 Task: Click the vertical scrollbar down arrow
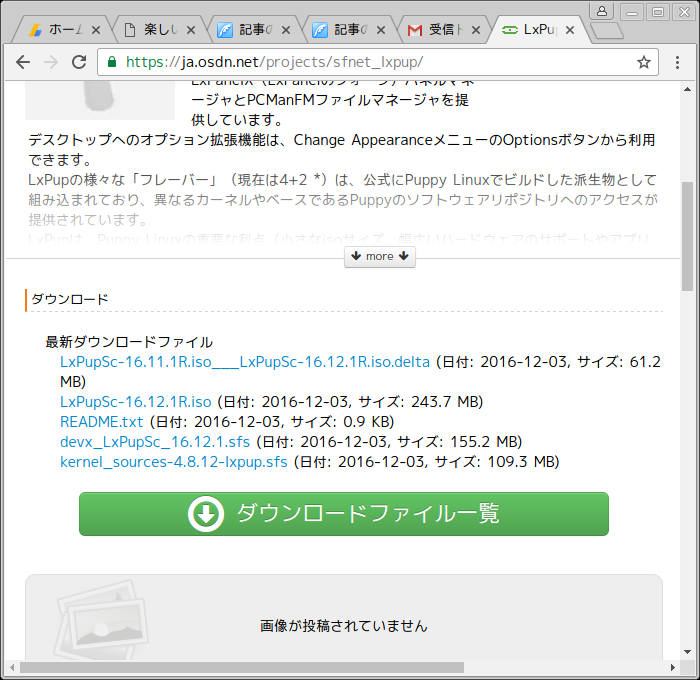click(x=688, y=652)
